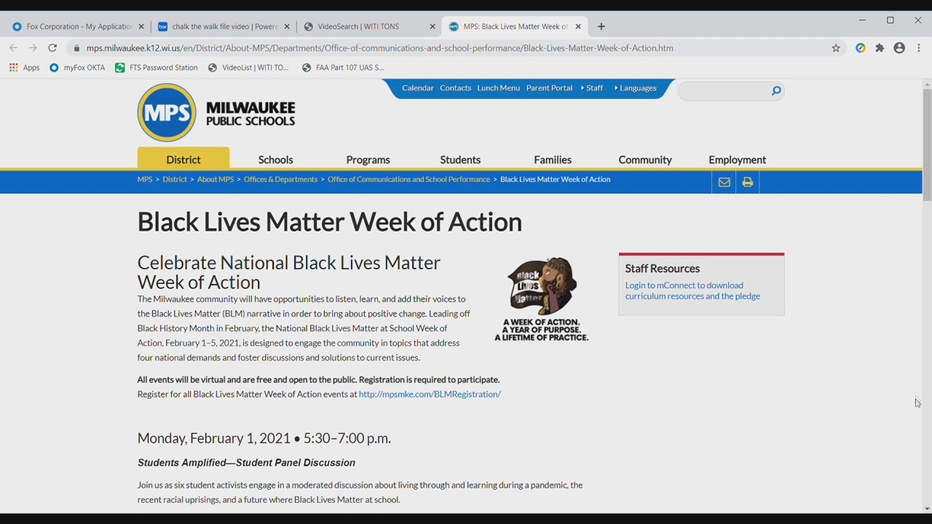Expand the Staff dropdown
This screenshot has height=524, width=932.
592,88
